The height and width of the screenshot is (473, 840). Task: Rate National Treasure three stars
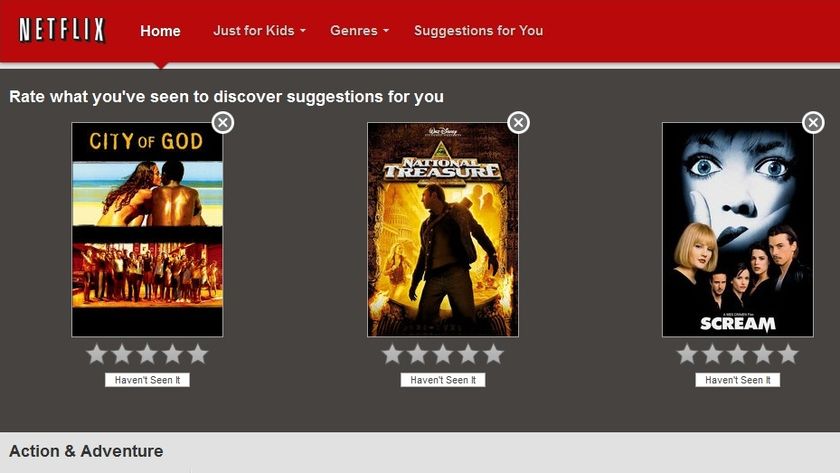pos(443,354)
